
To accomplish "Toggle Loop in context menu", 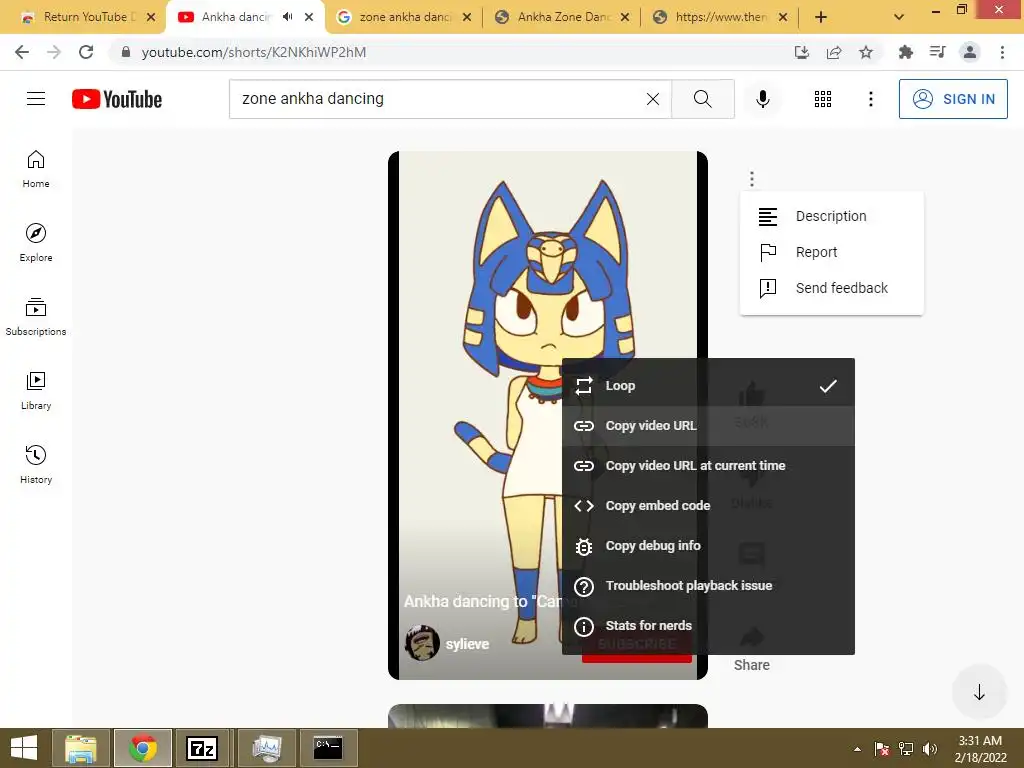I will pyautogui.click(x=708, y=386).
